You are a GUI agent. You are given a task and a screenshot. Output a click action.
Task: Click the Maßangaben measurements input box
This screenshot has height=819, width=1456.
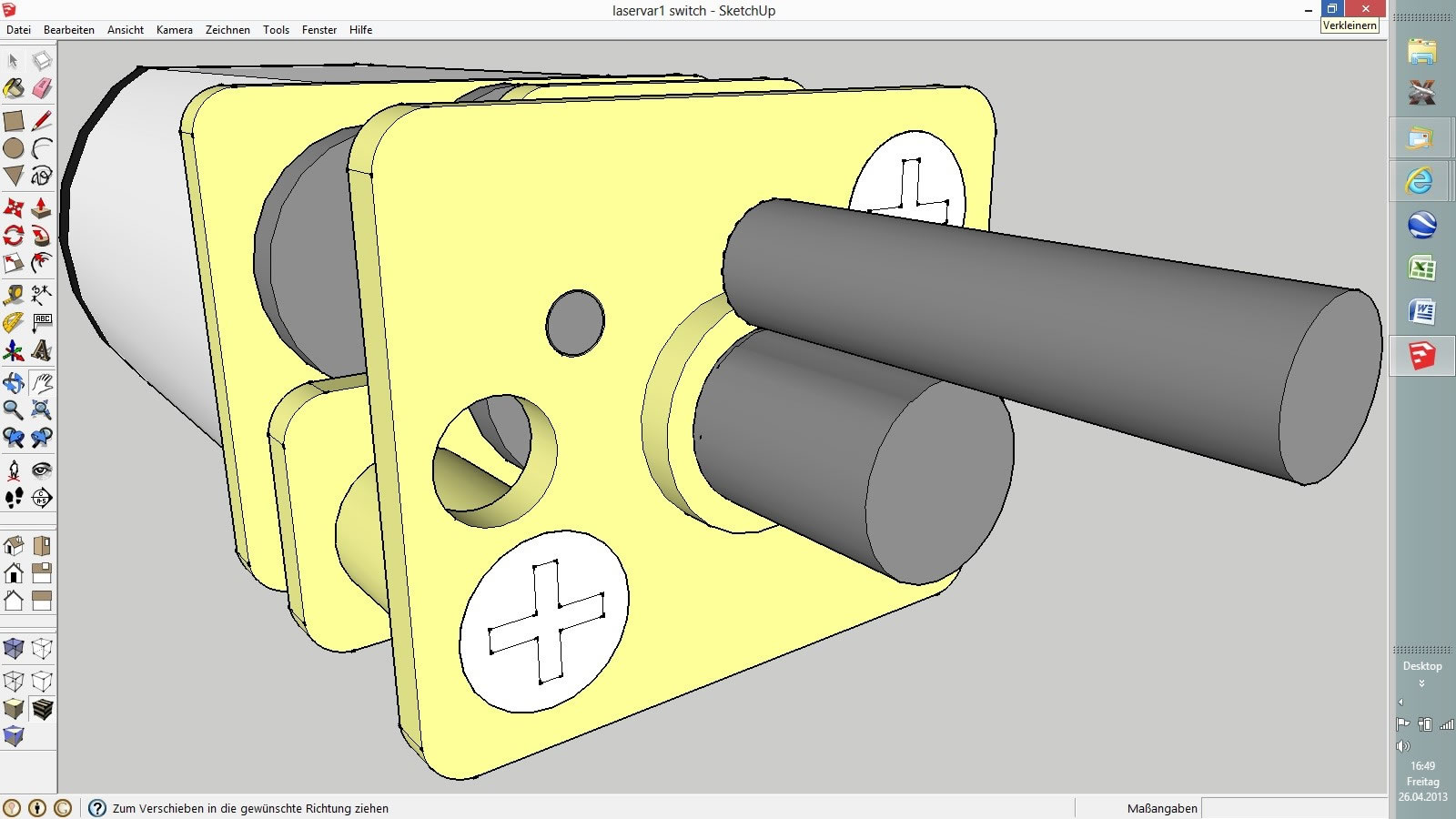coord(1292,808)
